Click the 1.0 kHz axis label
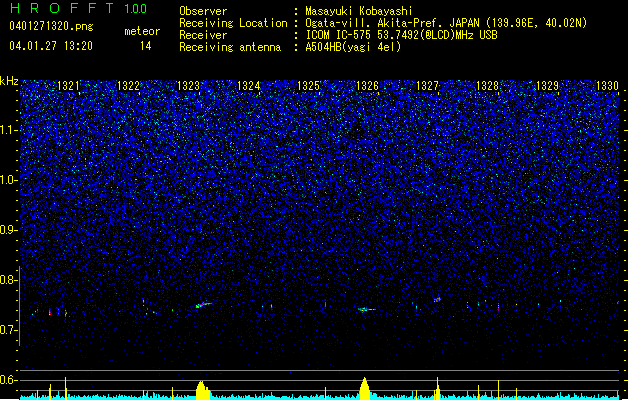The height and width of the screenshot is (400, 629). click(x=9, y=181)
